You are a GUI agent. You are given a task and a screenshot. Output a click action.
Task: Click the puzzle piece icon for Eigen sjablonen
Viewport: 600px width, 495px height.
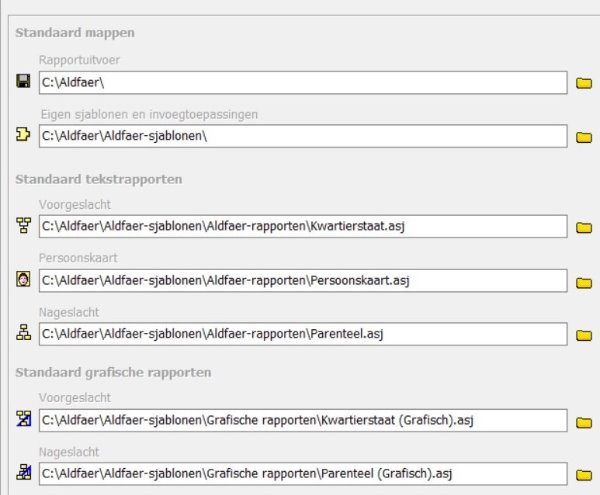coord(23,135)
